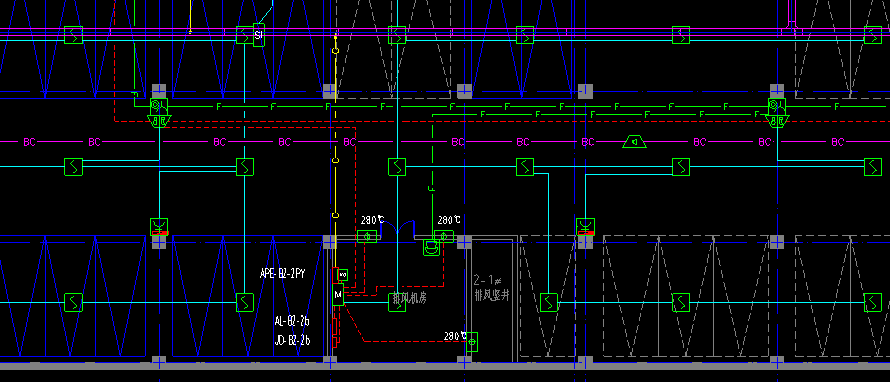Click the APE-B2-2PY panel label
Viewport: 890px width, 382px height.
[x=283, y=274]
